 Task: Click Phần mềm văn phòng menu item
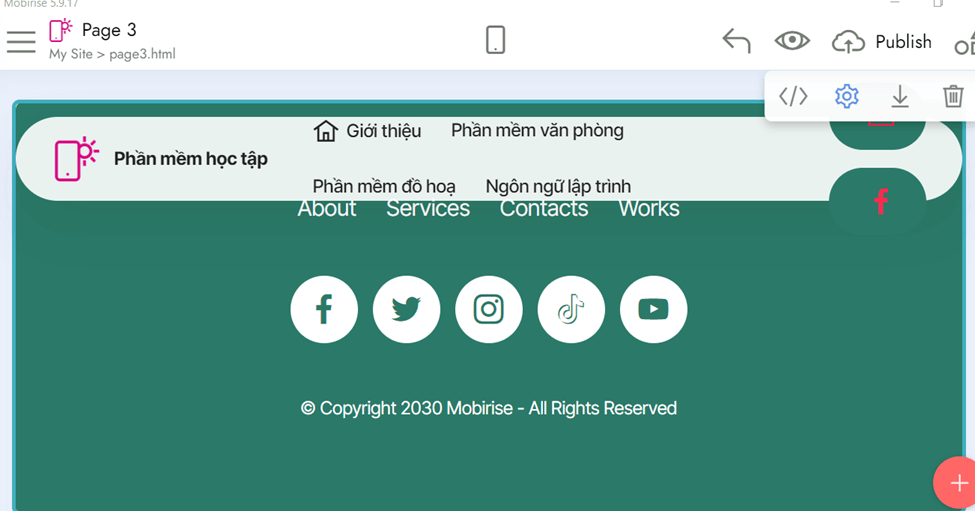pos(537,131)
